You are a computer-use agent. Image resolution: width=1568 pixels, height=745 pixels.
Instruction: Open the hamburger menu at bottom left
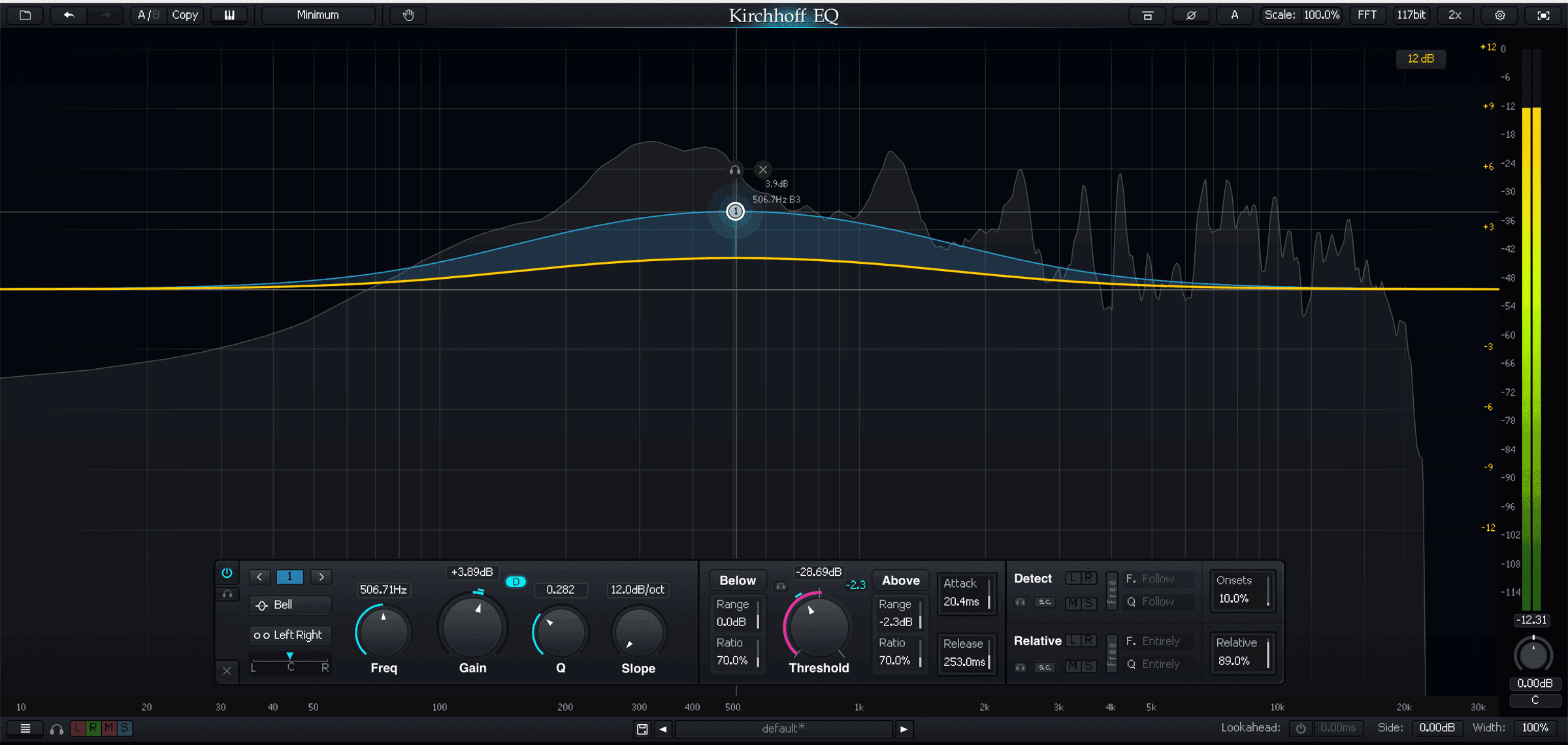tap(25, 729)
